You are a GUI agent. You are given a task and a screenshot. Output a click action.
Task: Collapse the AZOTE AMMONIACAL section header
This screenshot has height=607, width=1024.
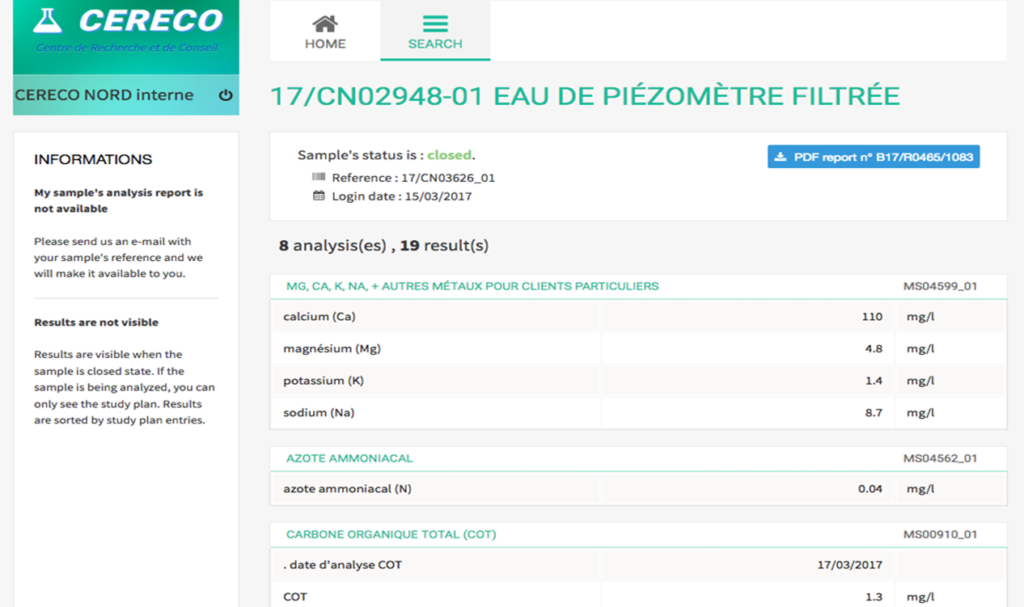(347, 457)
